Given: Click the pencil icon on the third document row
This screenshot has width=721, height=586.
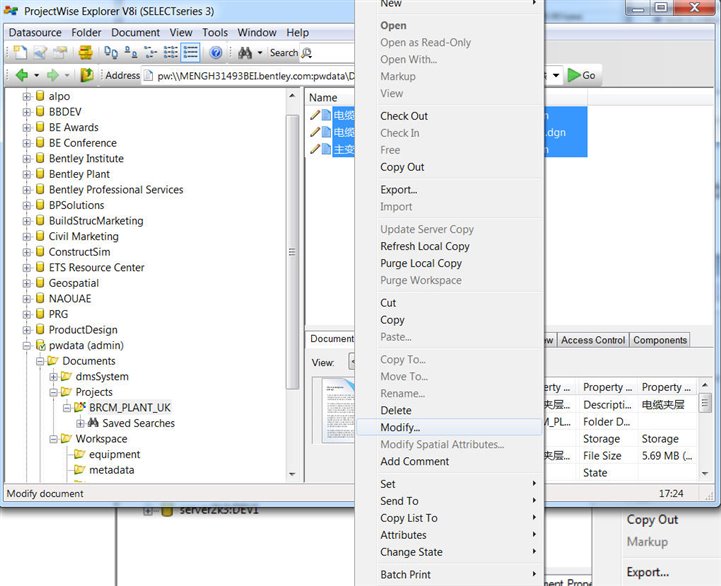Looking at the screenshot, I should tap(315, 149).
